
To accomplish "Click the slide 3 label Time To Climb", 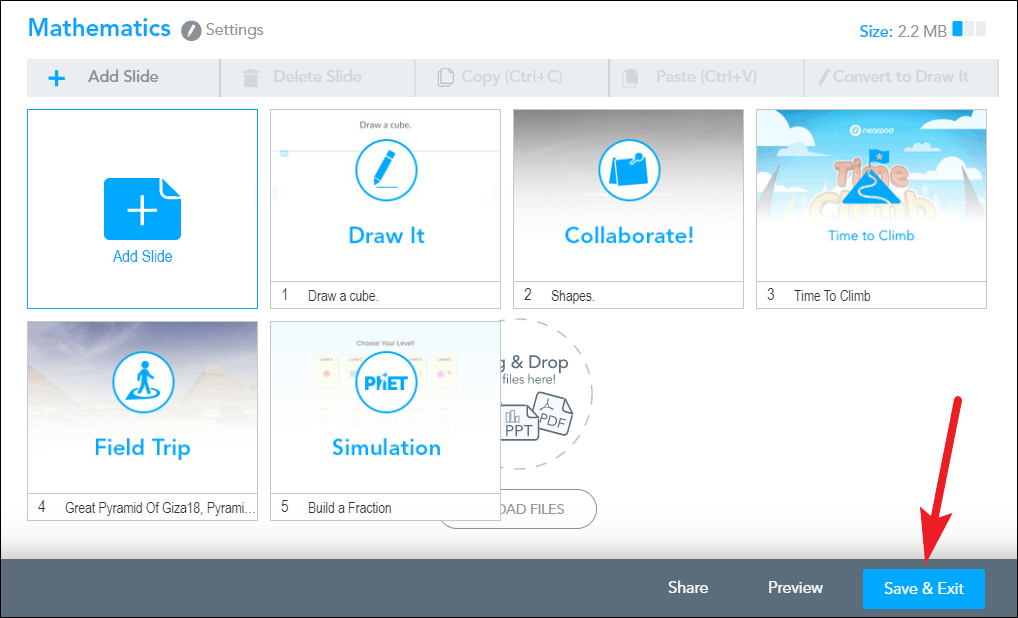I will click(x=832, y=296).
